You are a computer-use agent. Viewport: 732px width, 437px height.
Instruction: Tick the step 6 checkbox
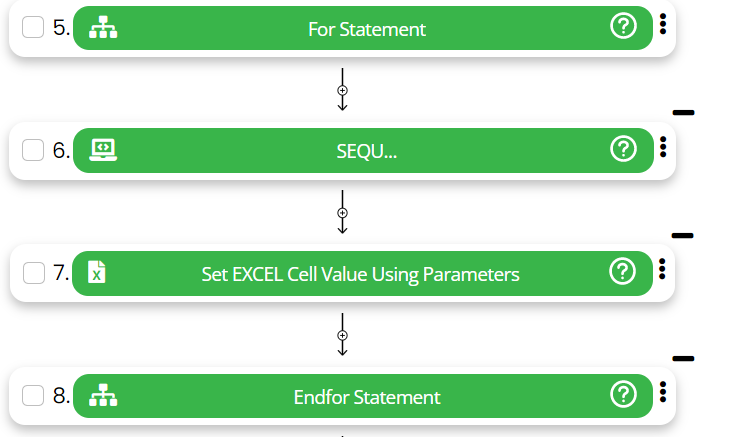[x=33, y=150]
